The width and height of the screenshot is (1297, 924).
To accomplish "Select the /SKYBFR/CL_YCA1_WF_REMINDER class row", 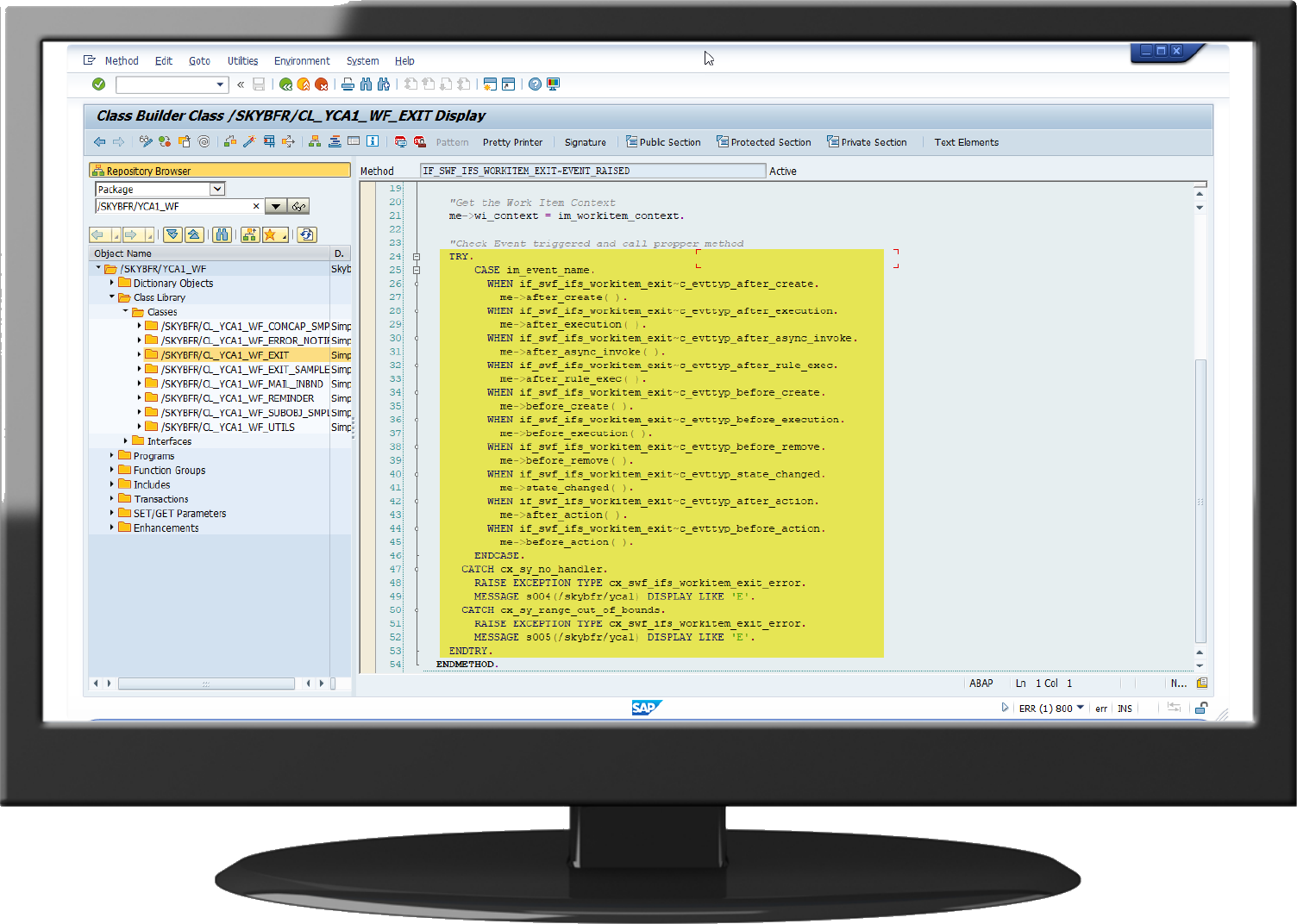I will (237, 398).
